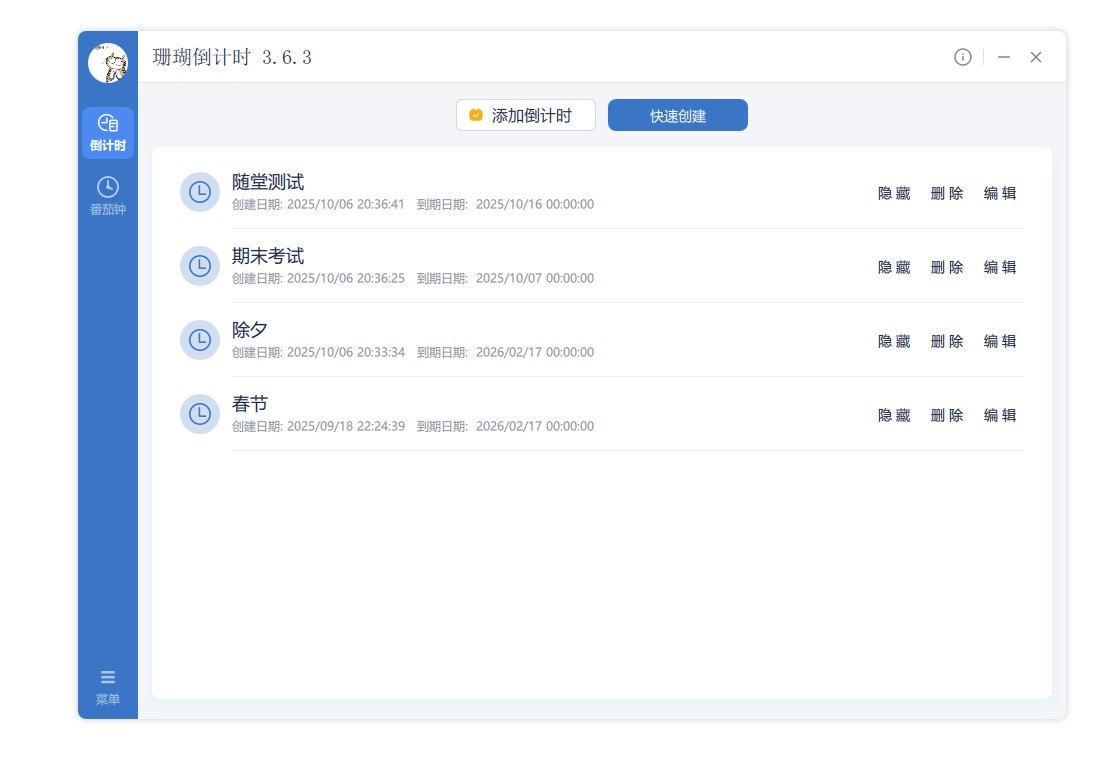This screenshot has height=760, width=1120.
Task: Select the 除夕 countdown title
Action: [x=250, y=330]
